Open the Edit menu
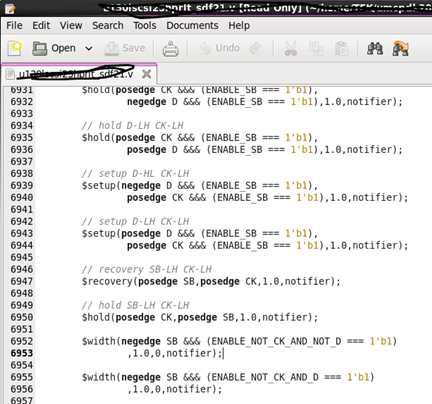The image size is (432, 404). 41,25
